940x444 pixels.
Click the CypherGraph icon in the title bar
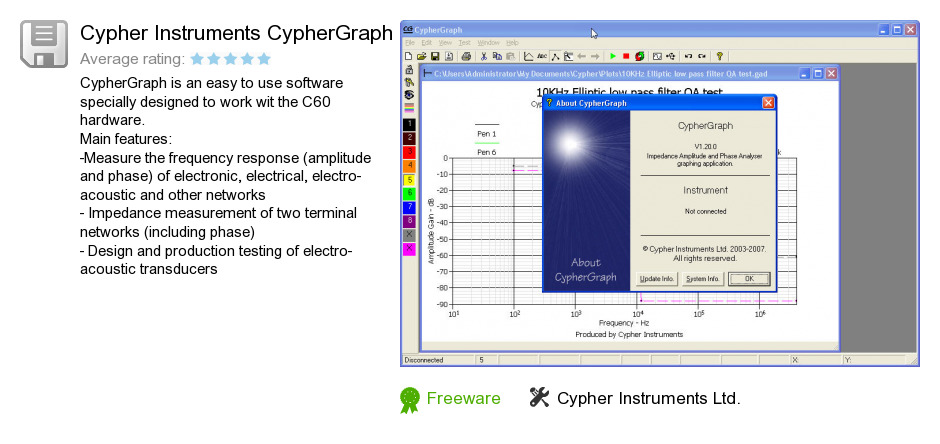point(408,29)
